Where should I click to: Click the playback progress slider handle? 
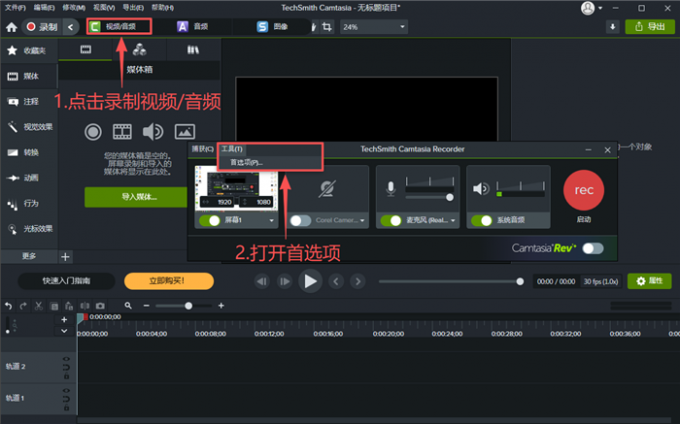[520, 281]
